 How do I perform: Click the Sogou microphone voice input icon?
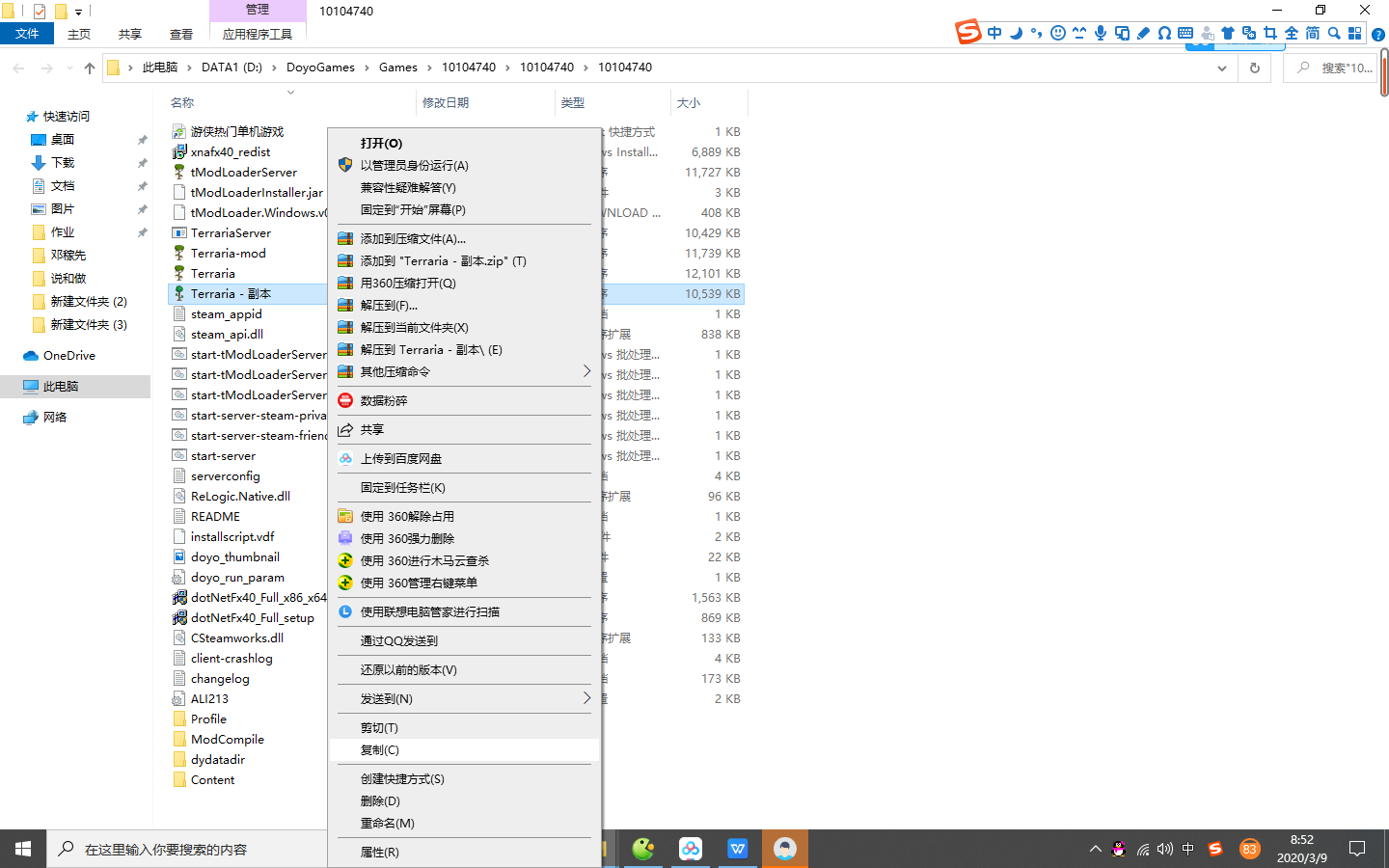(x=1101, y=33)
